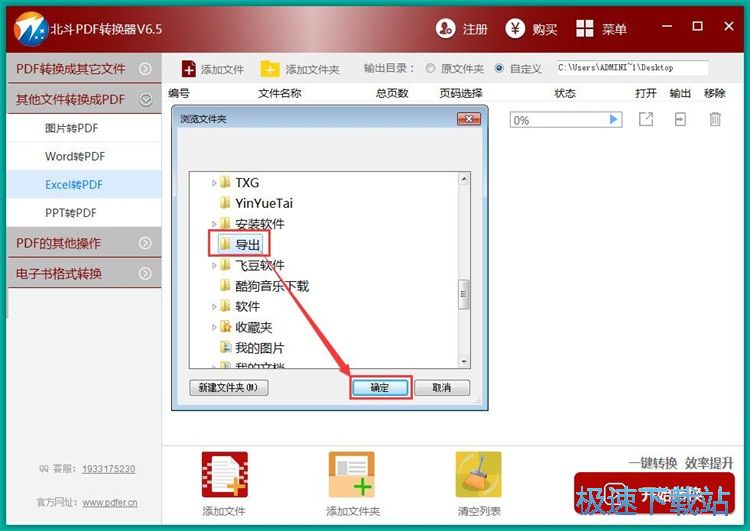This screenshot has width=750, height=531.
Task: Click the large add file icon at bottom
Action: (225, 475)
